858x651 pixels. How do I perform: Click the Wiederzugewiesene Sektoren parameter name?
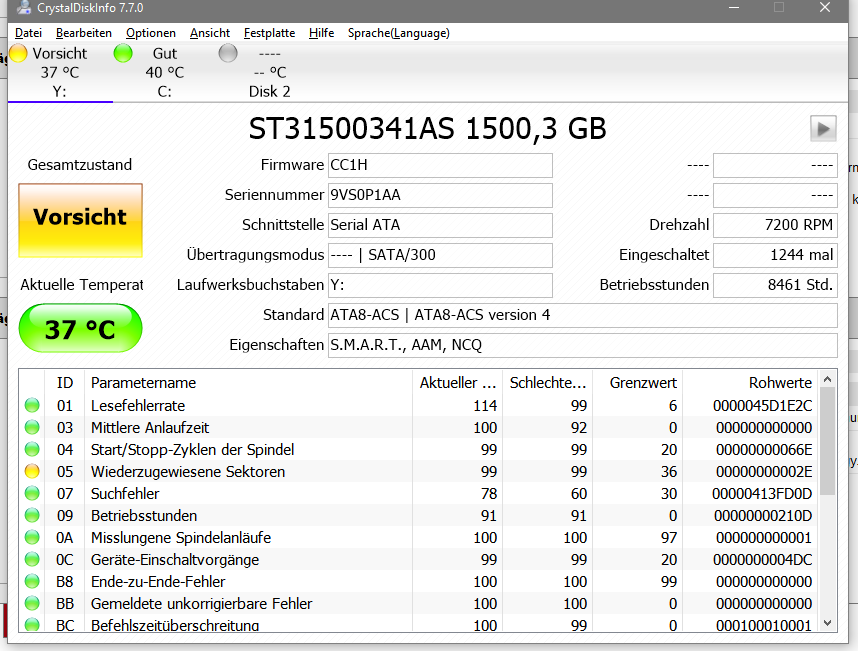[x=188, y=472]
